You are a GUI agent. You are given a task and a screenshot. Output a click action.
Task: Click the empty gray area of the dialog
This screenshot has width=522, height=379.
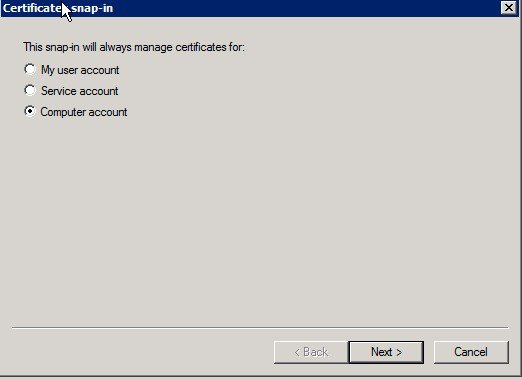pyautogui.click(x=260, y=217)
